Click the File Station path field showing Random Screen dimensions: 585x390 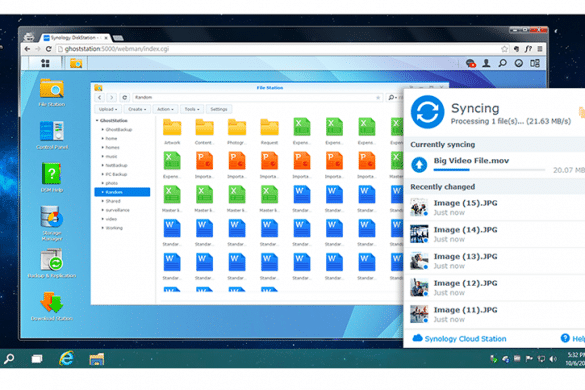(x=258, y=97)
